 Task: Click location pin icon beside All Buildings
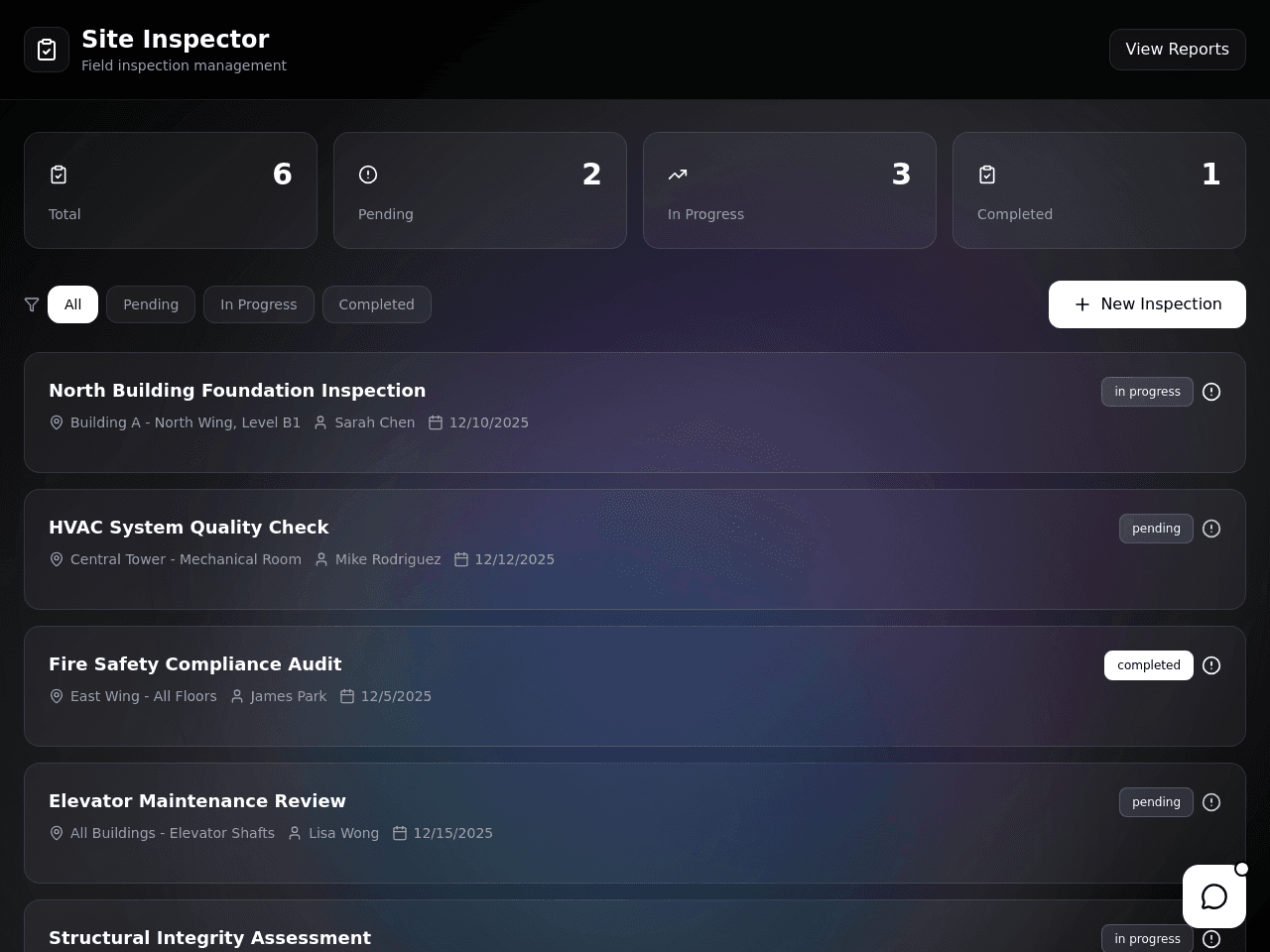tap(57, 833)
